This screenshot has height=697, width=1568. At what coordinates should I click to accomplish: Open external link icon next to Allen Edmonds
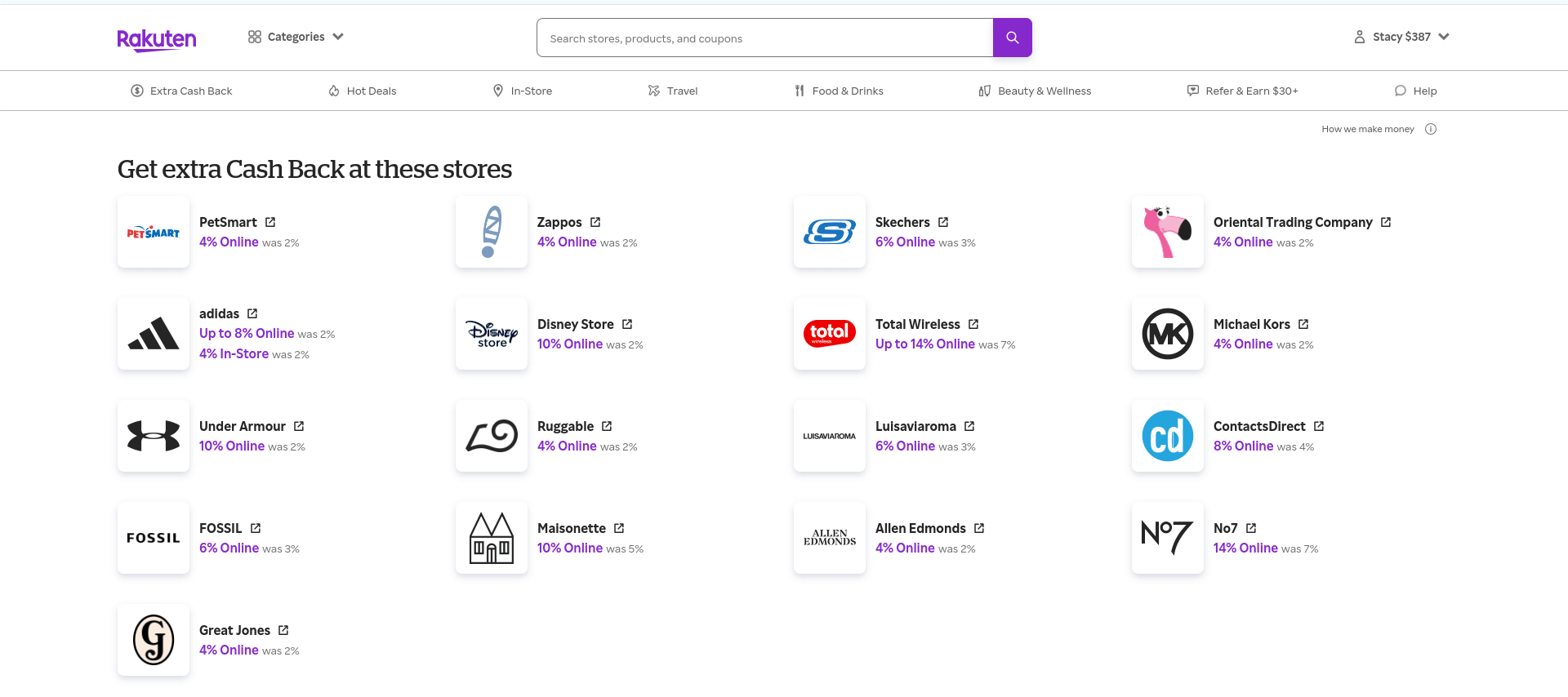[979, 528]
